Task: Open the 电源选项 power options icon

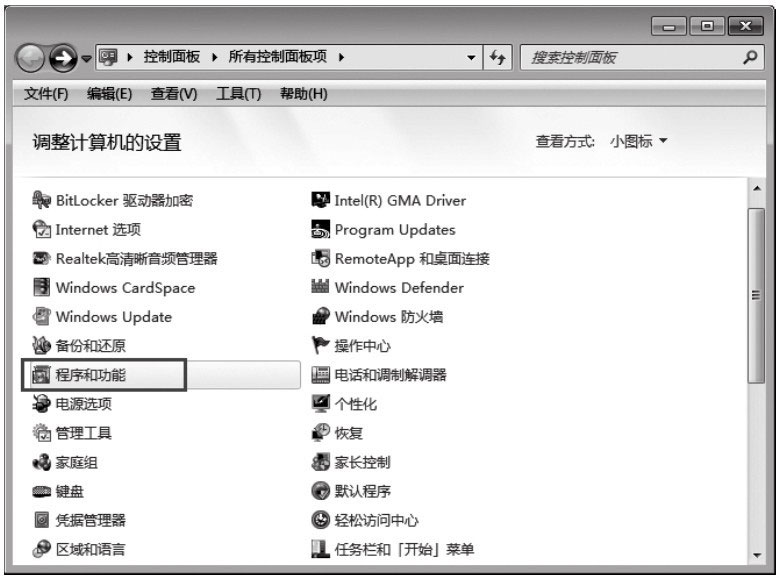Action: click(x=41, y=404)
